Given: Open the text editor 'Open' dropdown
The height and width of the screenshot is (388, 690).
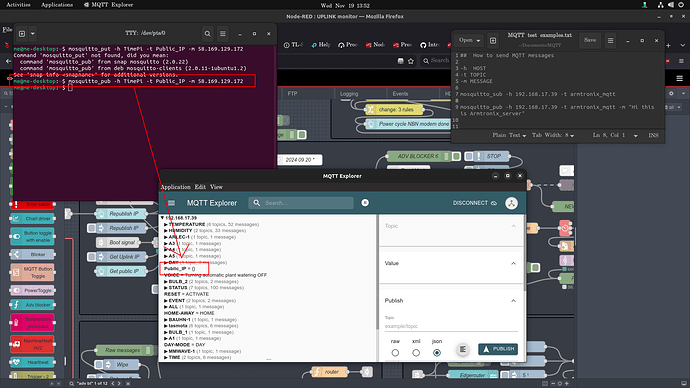Looking at the screenshot, I should point(469,40).
